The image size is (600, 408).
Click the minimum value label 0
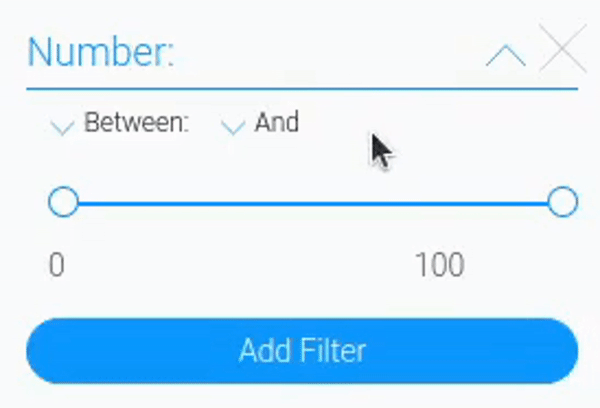[x=57, y=265]
